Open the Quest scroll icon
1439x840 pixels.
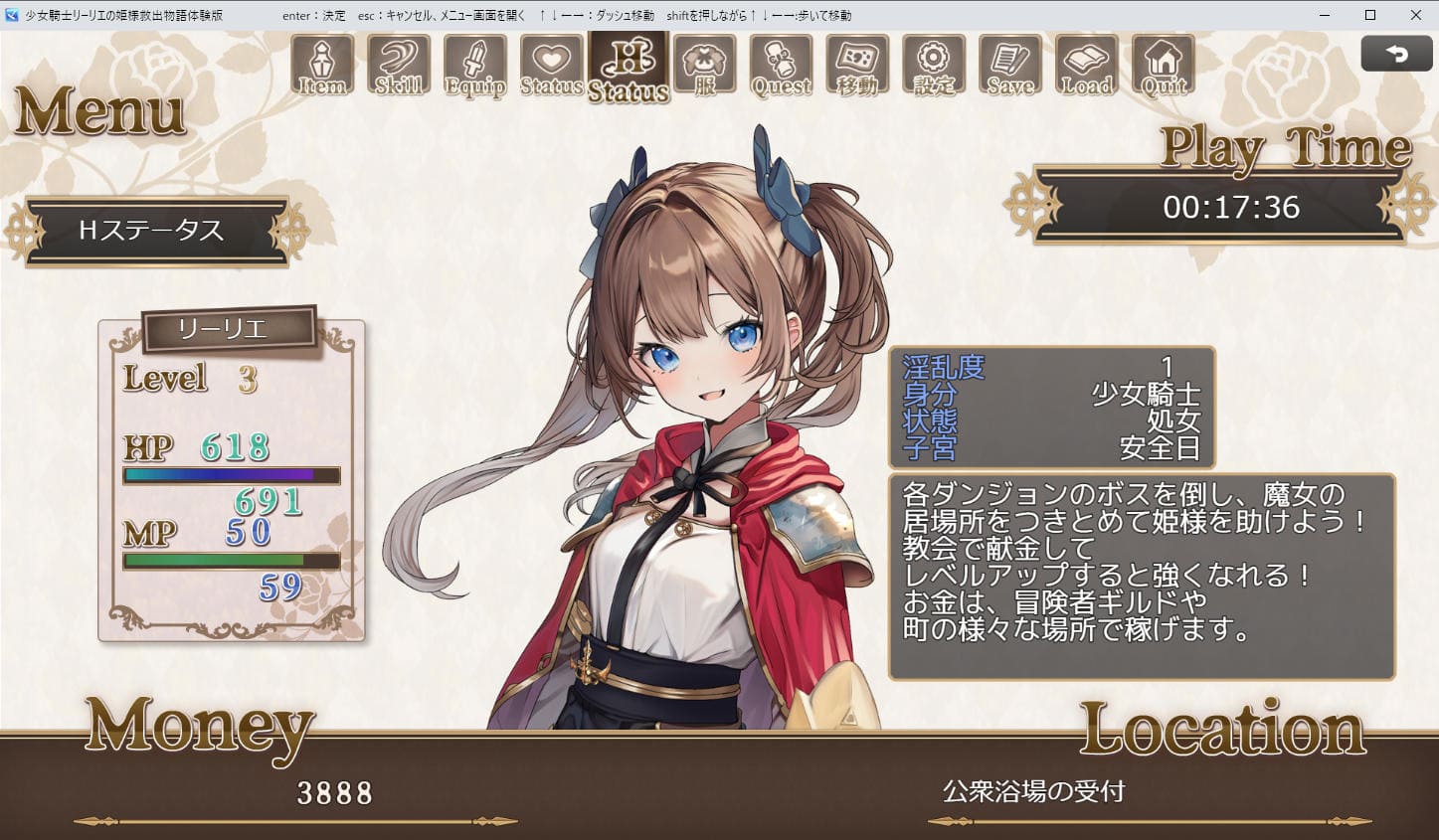(782, 66)
